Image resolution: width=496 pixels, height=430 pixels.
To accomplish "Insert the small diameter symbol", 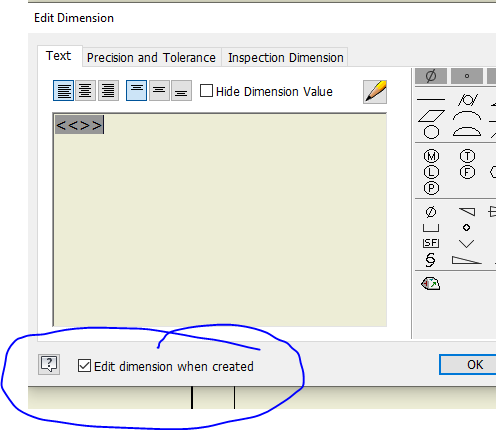I will 431,212.
